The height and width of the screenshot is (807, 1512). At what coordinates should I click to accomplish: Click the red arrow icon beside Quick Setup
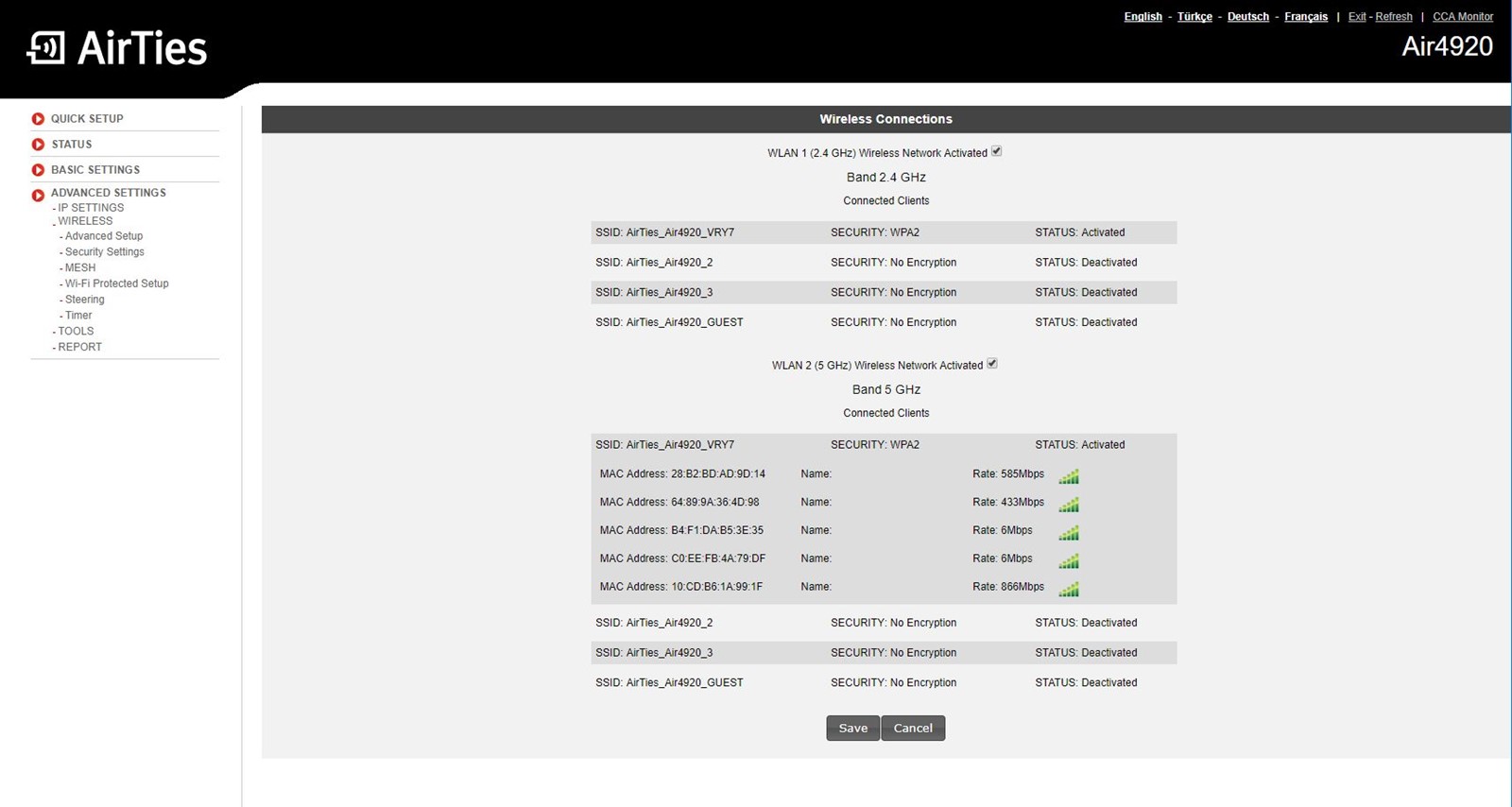tap(38, 119)
